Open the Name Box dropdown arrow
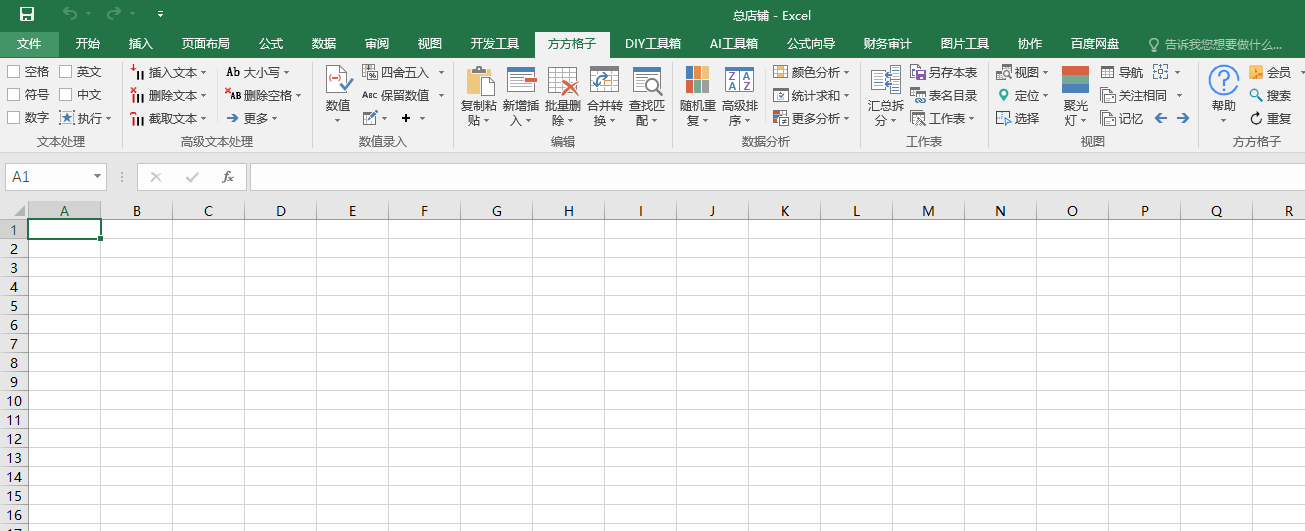This screenshot has width=1305, height=531. (x=97, y=177)
